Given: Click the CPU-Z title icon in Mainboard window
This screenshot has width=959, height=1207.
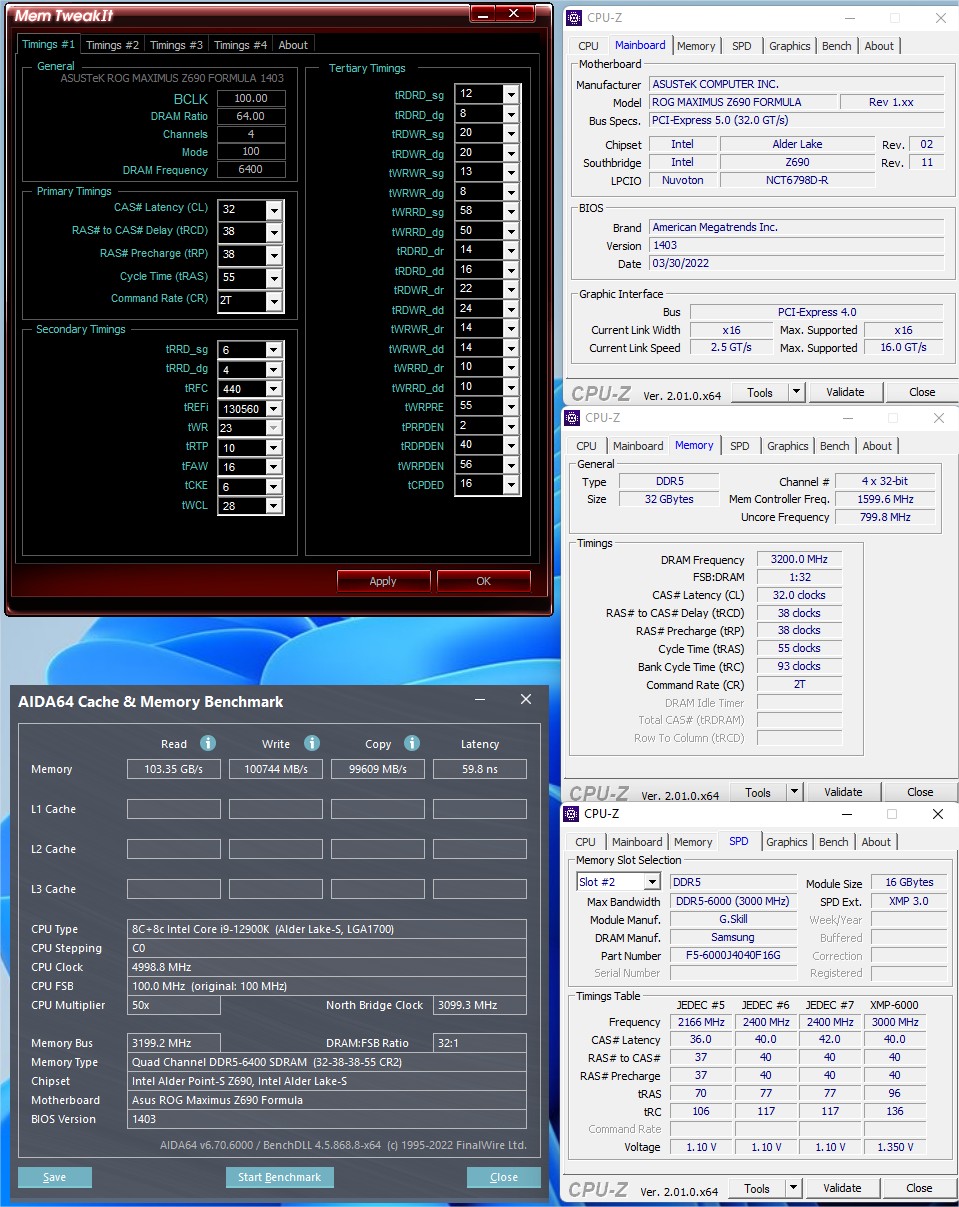Looking at the screenshot, I should 574,17.
